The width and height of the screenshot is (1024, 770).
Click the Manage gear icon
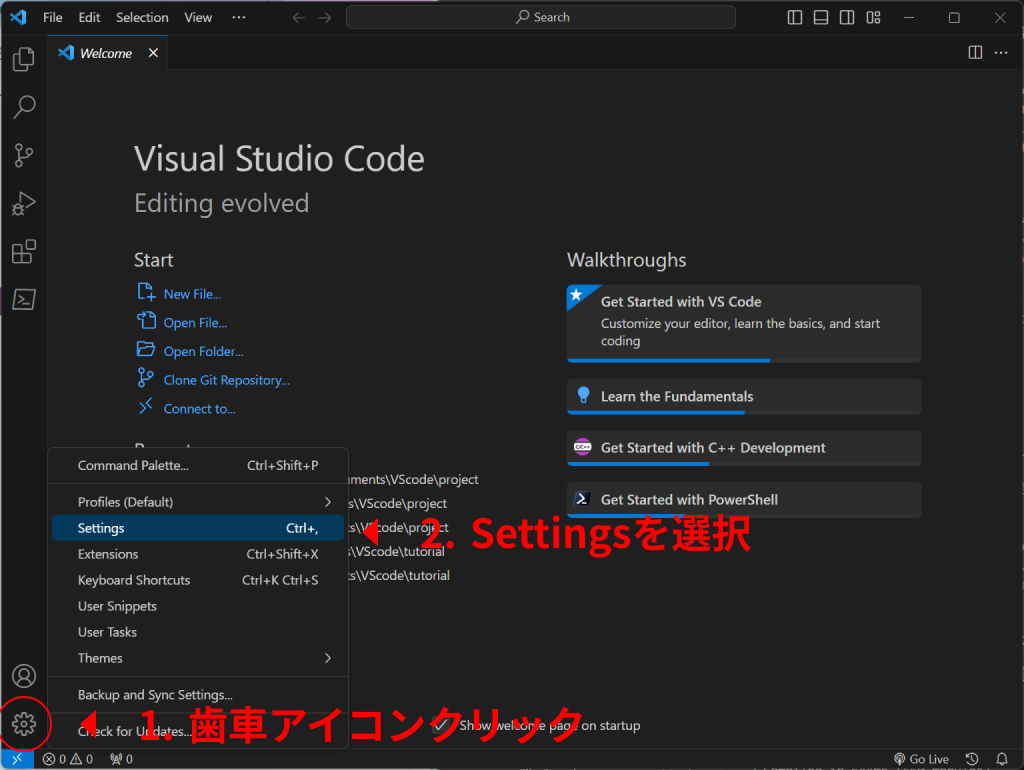tap(24, 724)
